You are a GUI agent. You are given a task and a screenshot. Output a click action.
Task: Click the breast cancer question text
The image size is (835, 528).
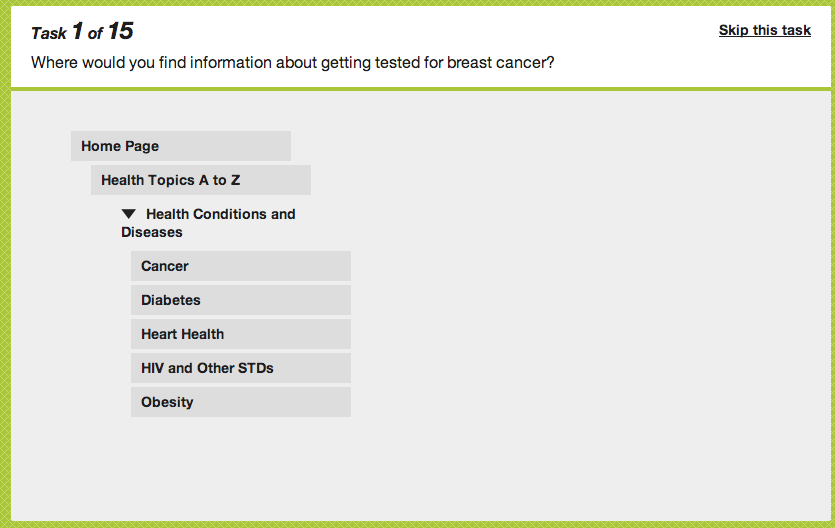coord(293,62)
